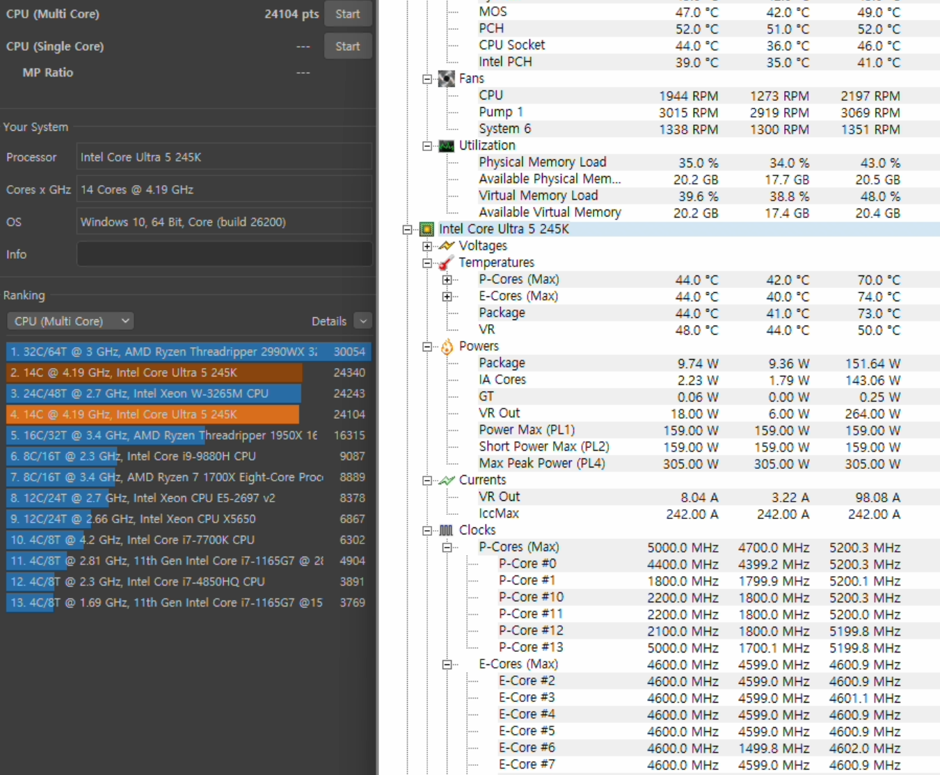Start the CPU Multi Core benchmark
Viewport: 940px width, 775px height.
pyautogui.click(x=348, y=14)
